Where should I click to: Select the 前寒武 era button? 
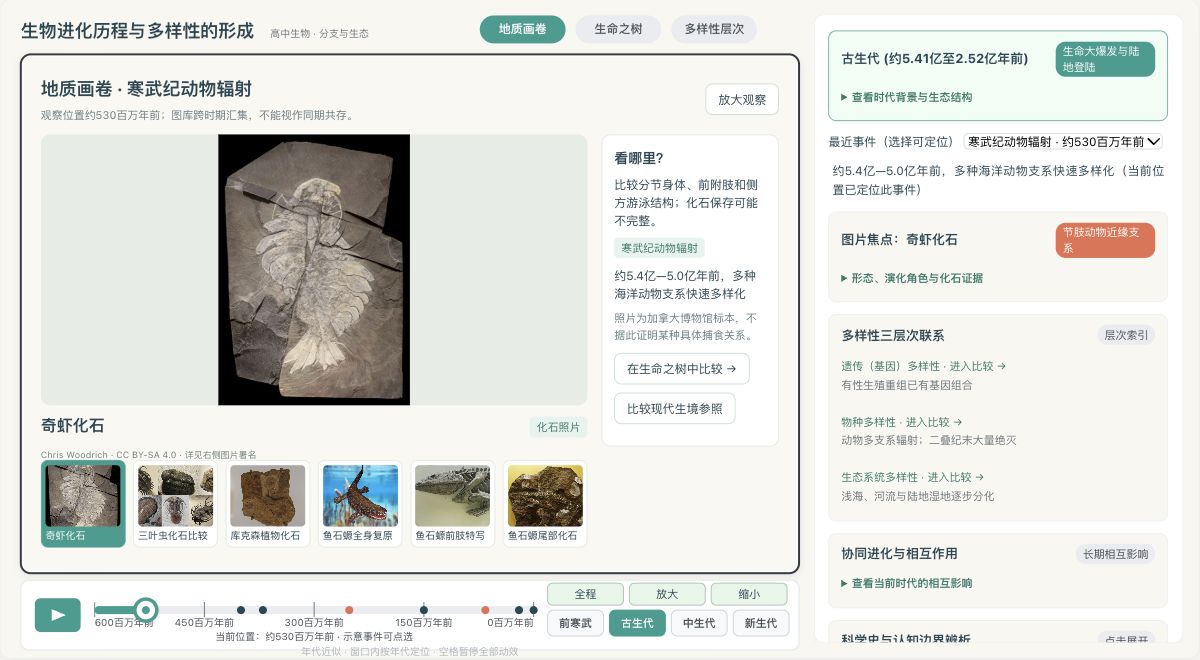[x=575, y=623]
